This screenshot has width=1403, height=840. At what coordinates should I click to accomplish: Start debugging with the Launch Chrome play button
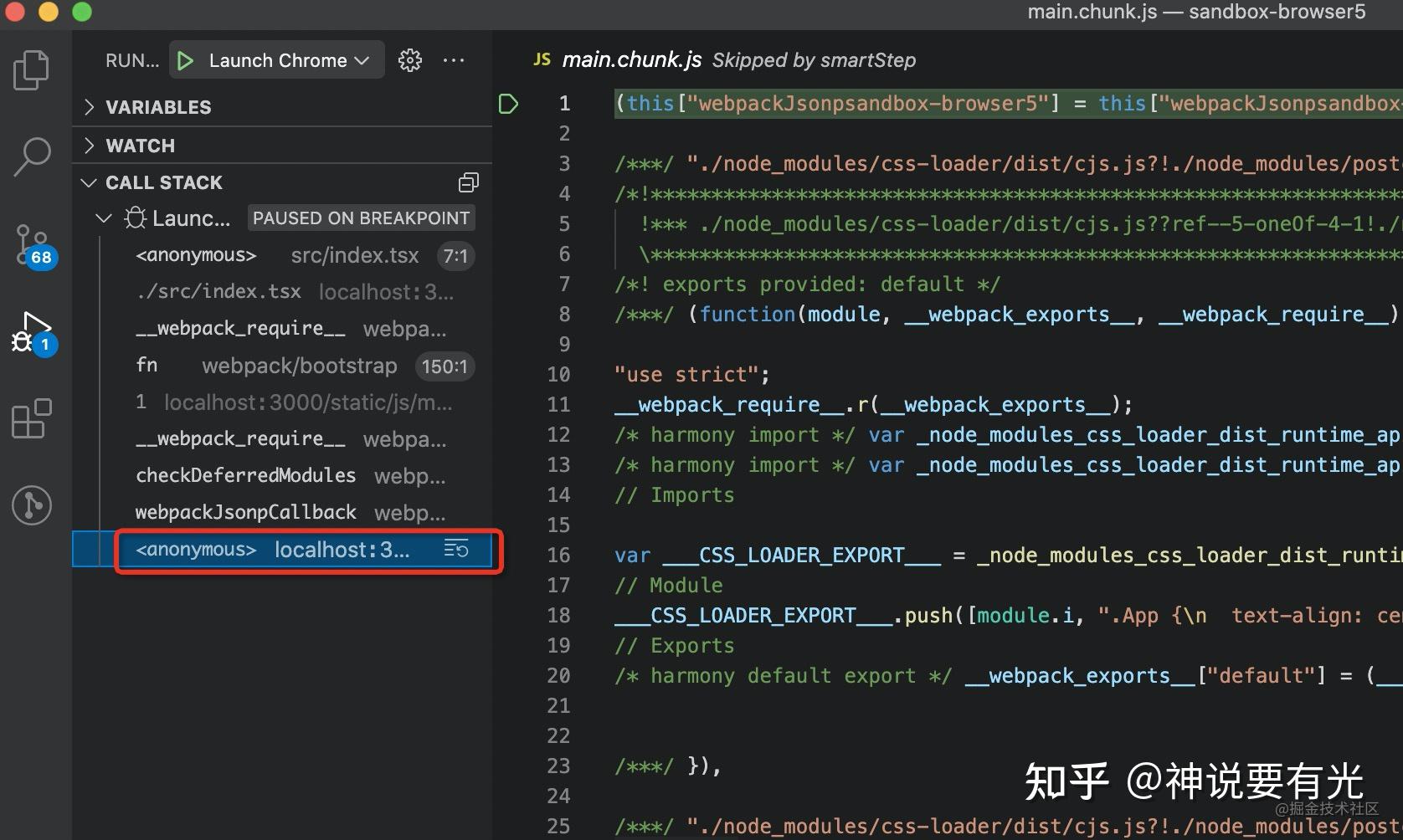[185, 59]
